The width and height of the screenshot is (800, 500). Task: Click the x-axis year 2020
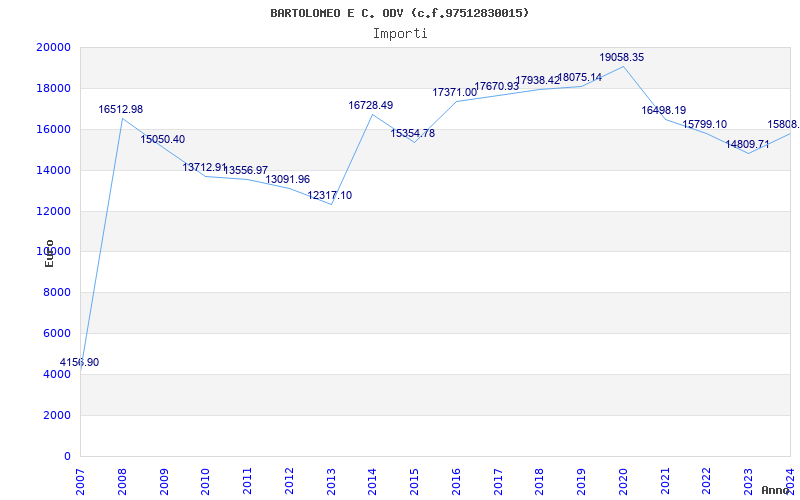[623, 482]
